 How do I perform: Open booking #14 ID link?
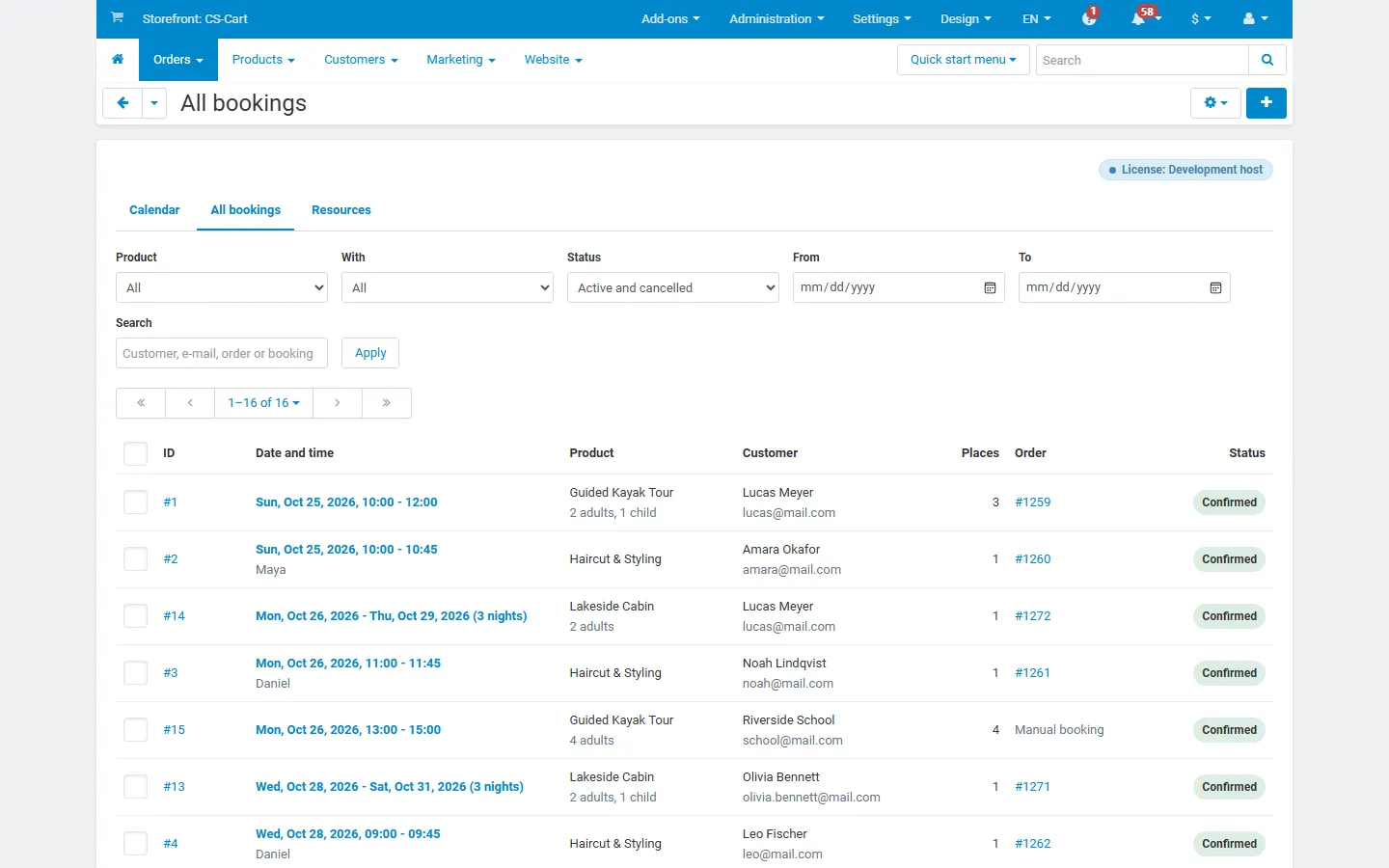point(174,616)
